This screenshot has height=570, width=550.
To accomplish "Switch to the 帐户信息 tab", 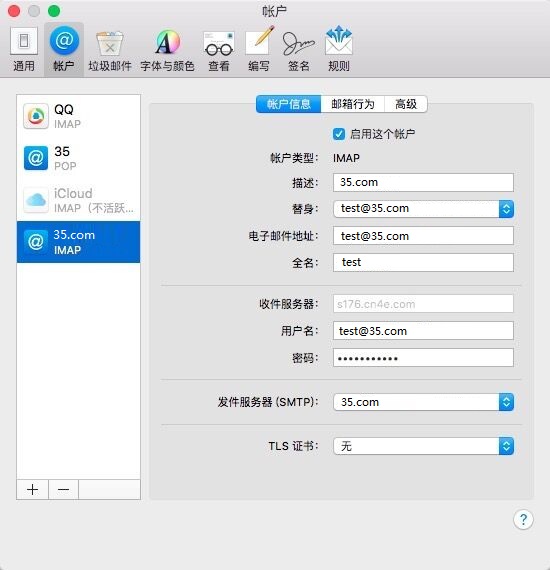I will click(288, 104).
